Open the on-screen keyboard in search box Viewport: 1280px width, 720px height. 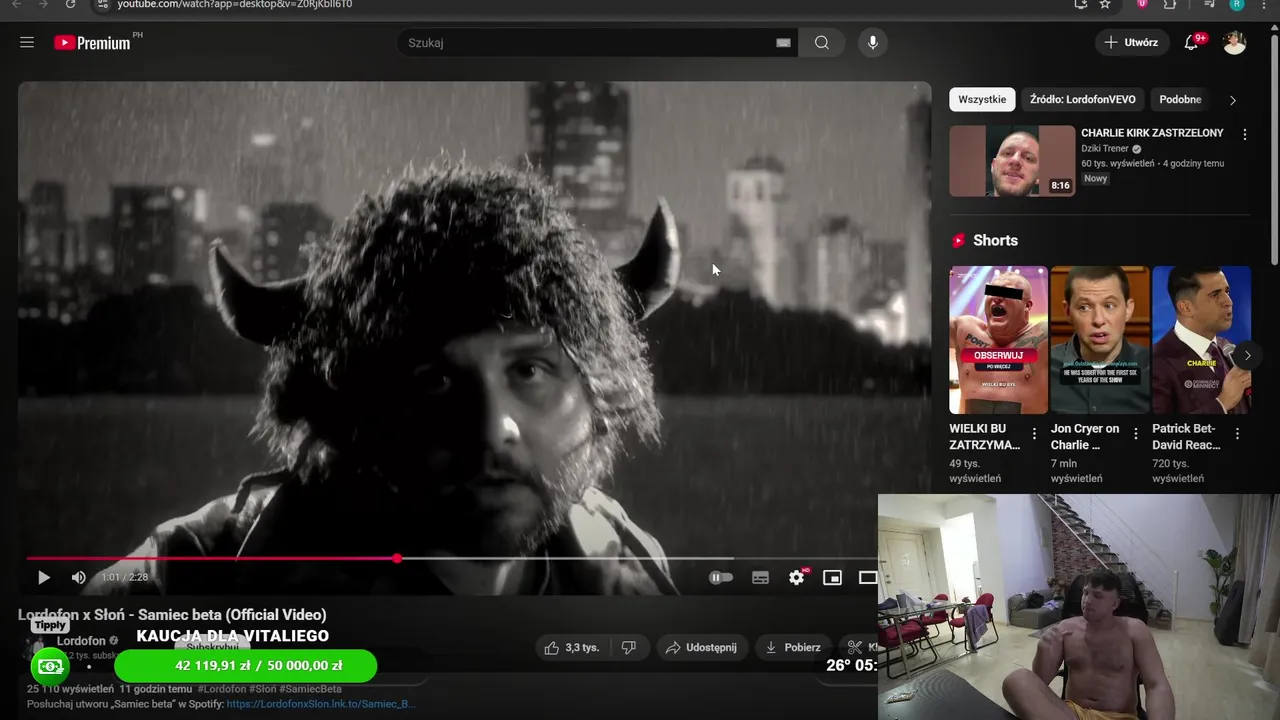pos(783,43)
